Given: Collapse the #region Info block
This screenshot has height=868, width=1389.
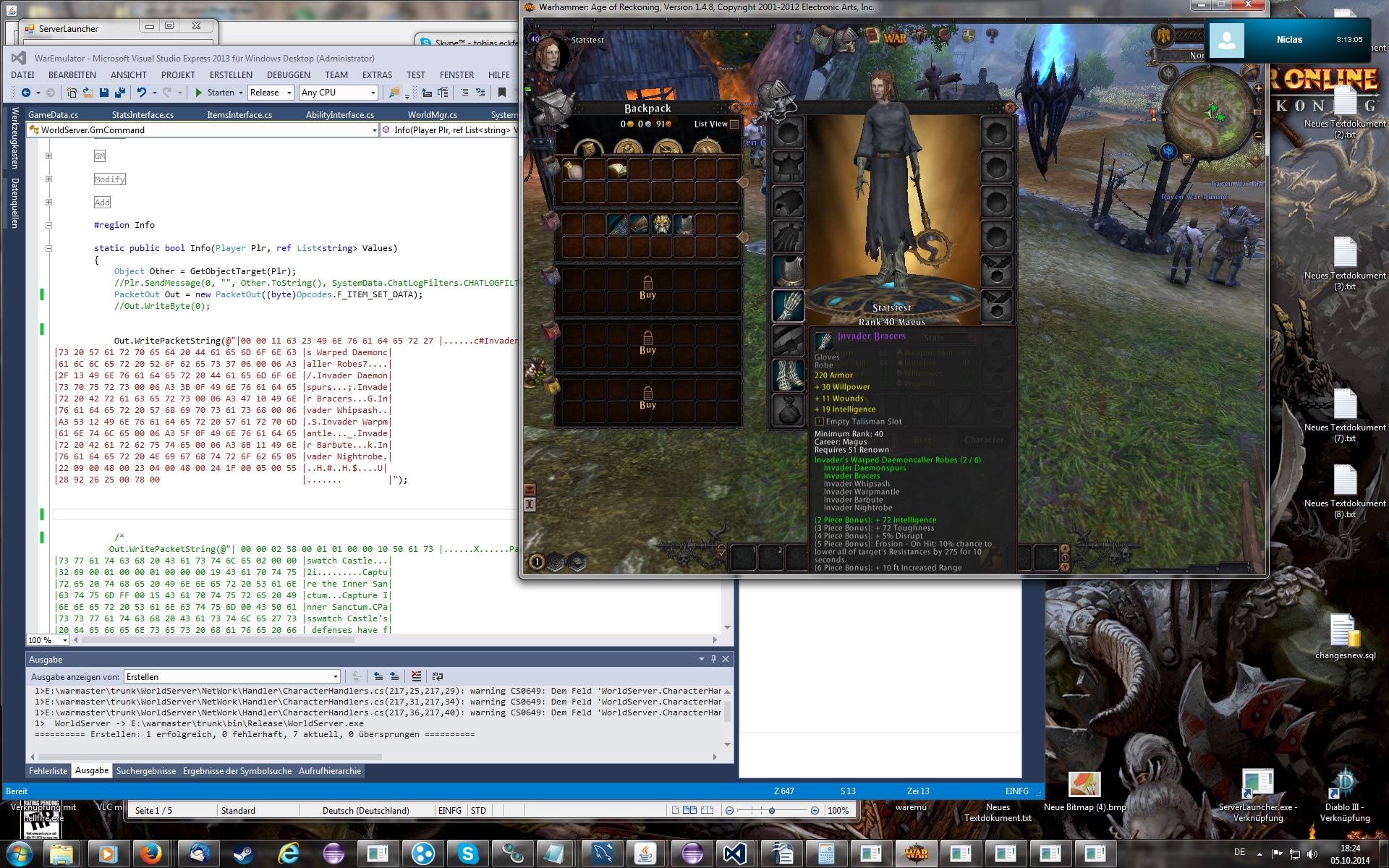Looking at the screenshot, I should tap(48, 225).
